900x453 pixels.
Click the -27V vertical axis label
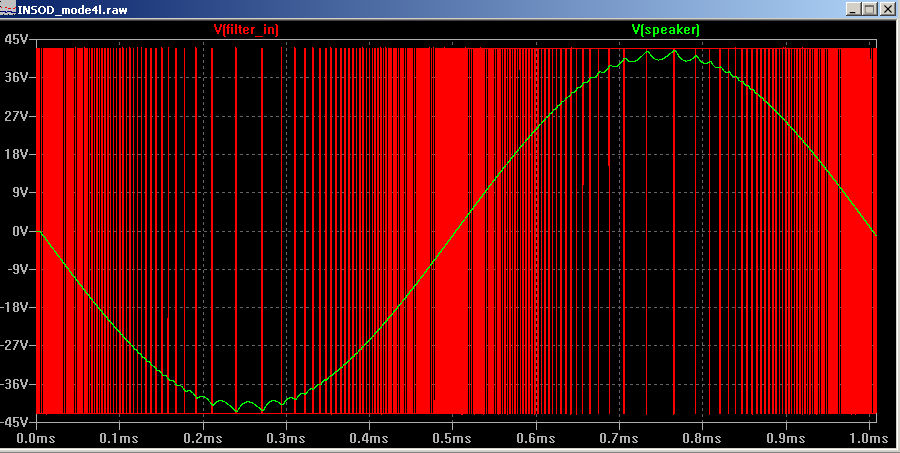click(14, 346)
